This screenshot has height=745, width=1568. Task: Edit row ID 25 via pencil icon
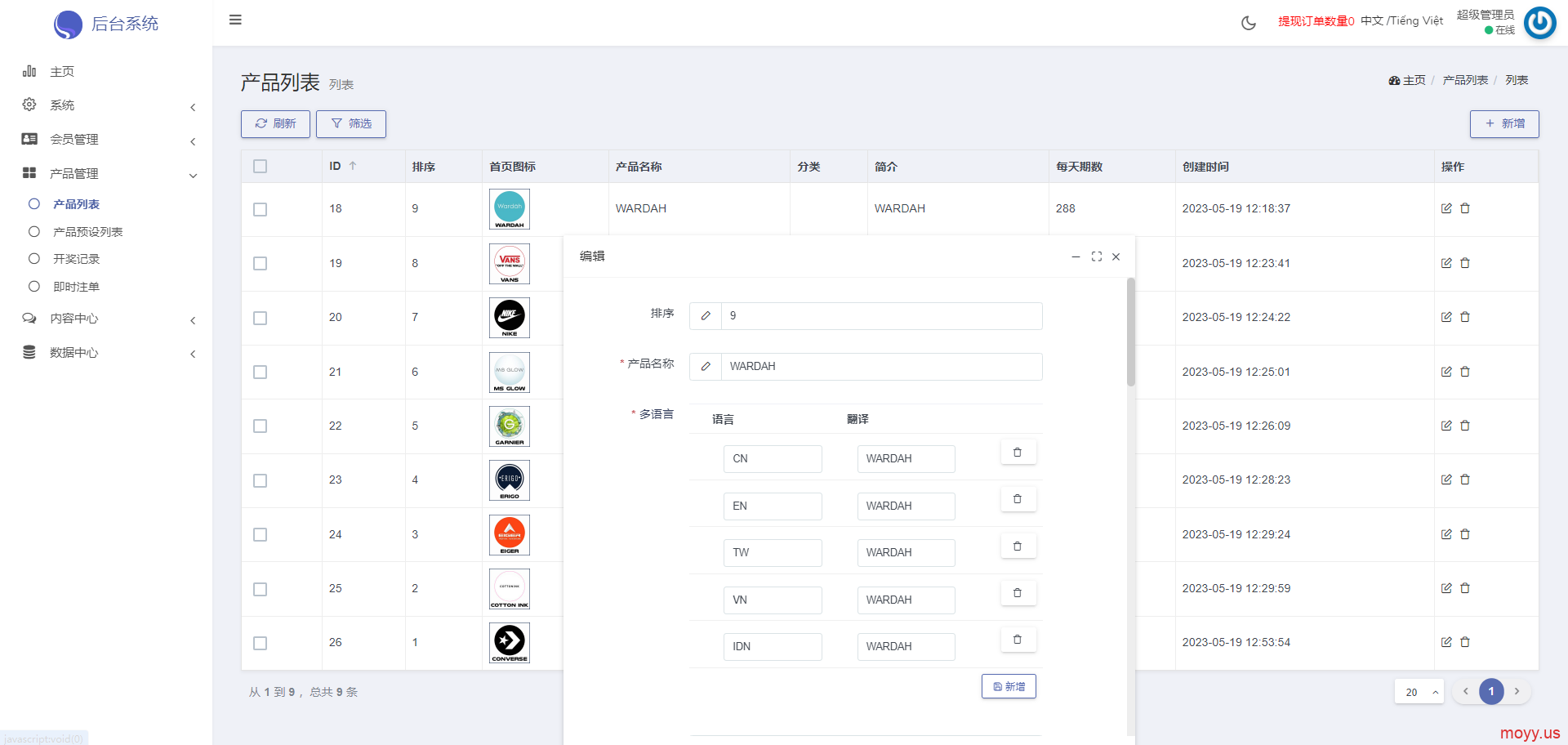[1446, 588]
